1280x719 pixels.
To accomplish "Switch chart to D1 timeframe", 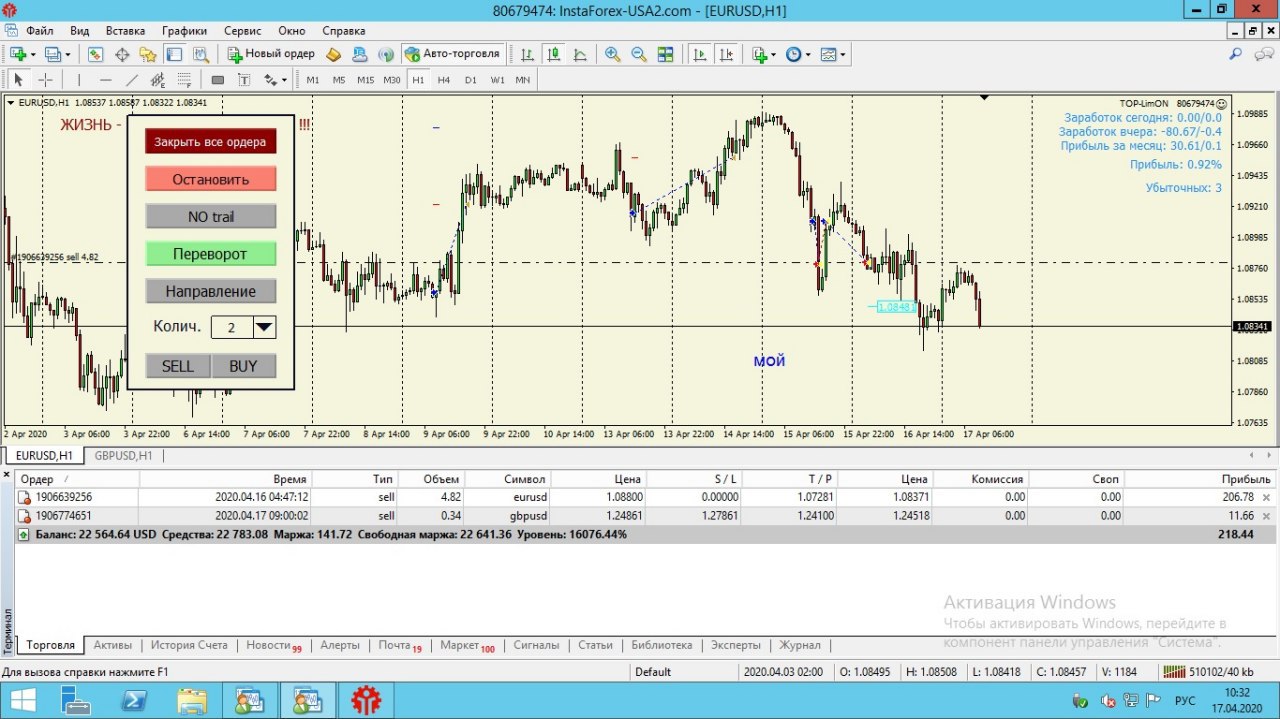I will [470, 80].
